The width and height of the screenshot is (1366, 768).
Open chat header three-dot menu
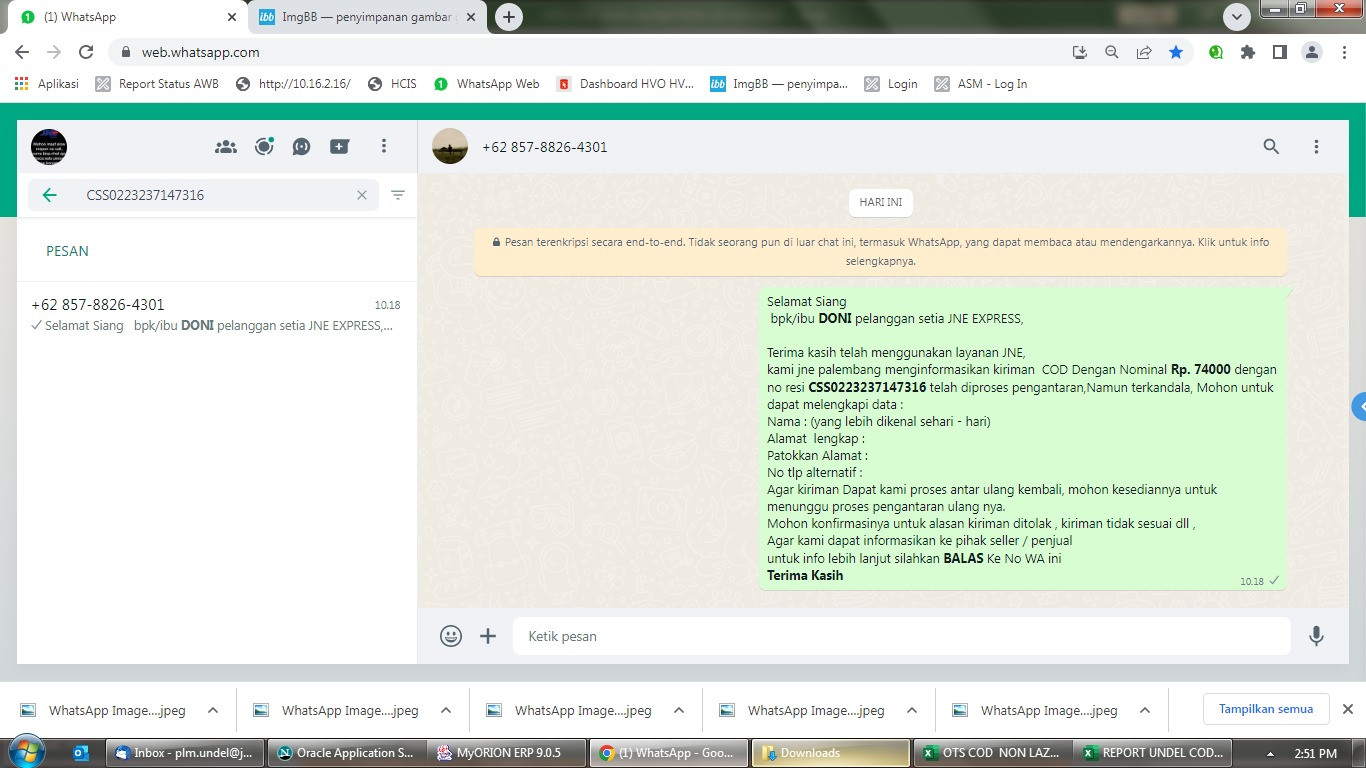[1317, 147]
